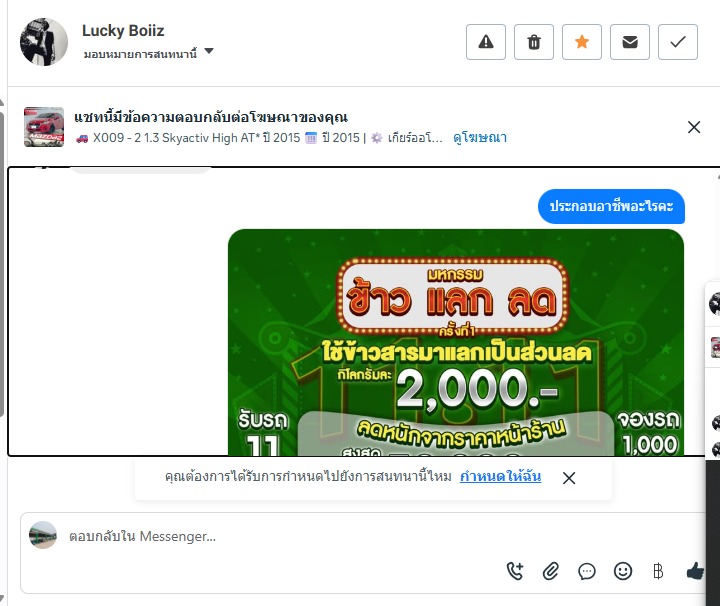Image resolution: width=720 pixels, height=606 pixels.
Task: Click the Lucky Boiiz contact name
Action: (123, 31)
